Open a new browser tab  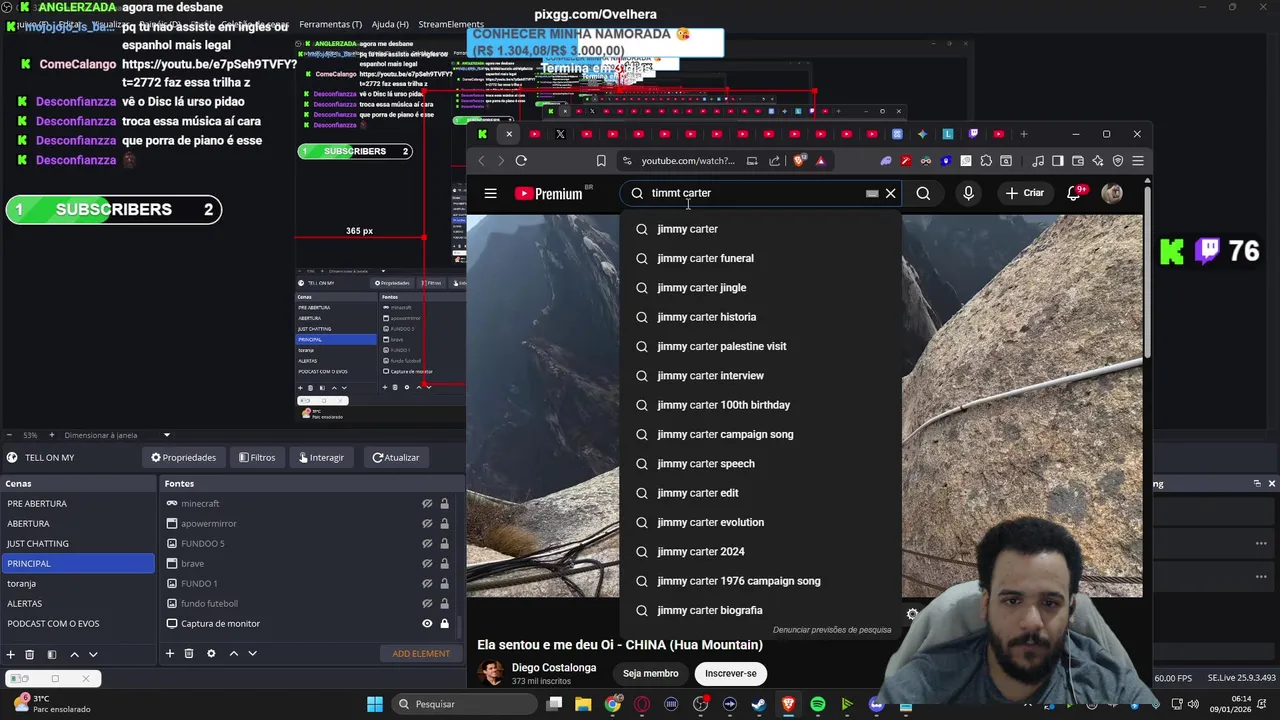(1023, 134)
